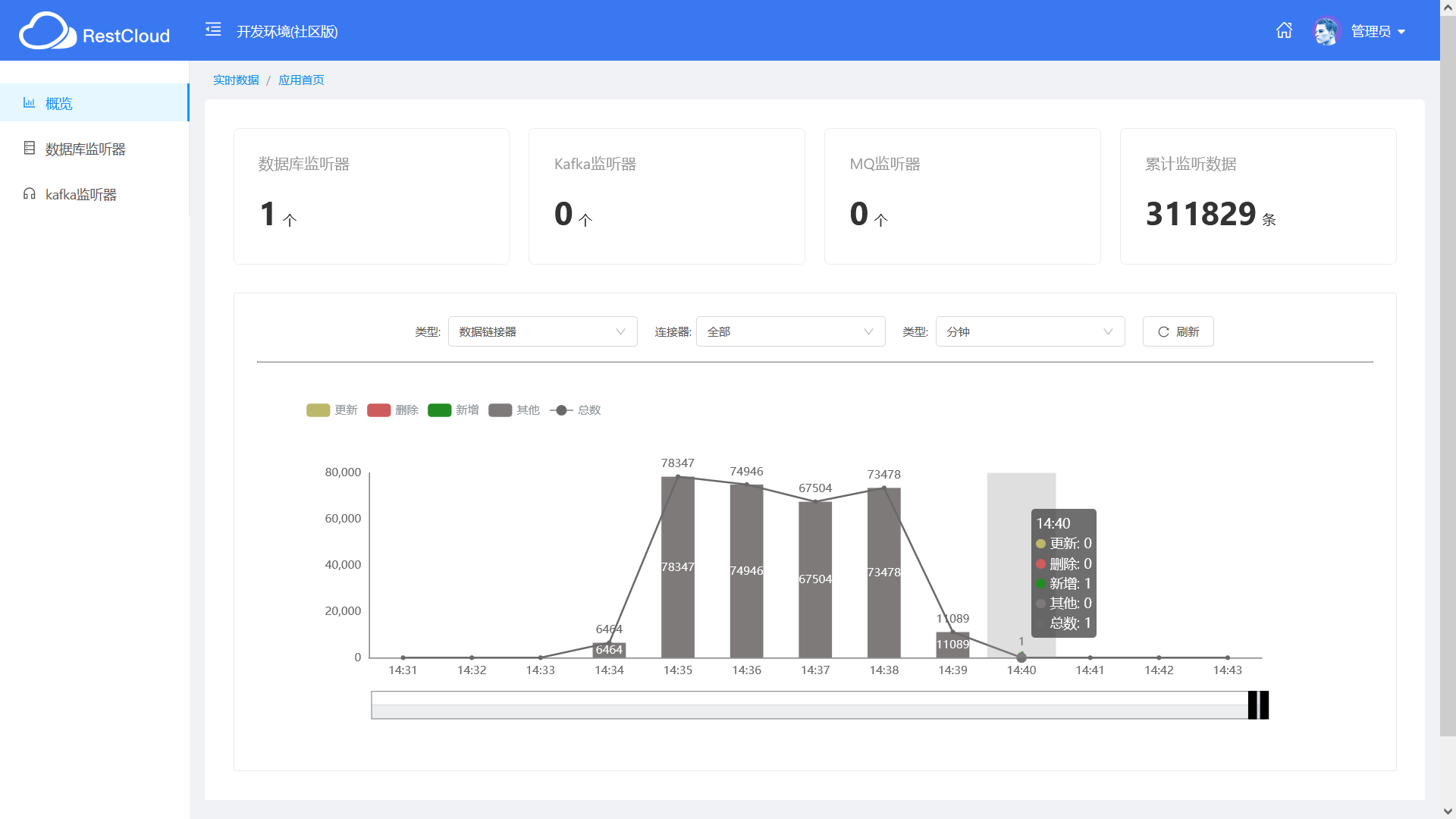Toggle 总数 line series in legend
The width and height of the screenshot is (1456, 819).
(x=561, y=410)
